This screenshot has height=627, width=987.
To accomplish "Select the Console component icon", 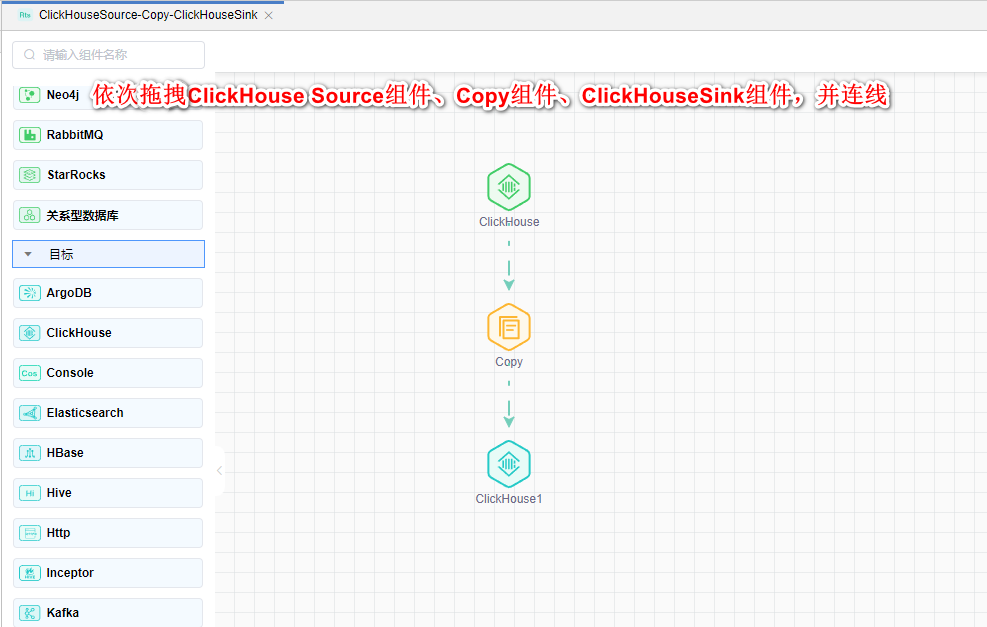I will [x=29, y=372].
